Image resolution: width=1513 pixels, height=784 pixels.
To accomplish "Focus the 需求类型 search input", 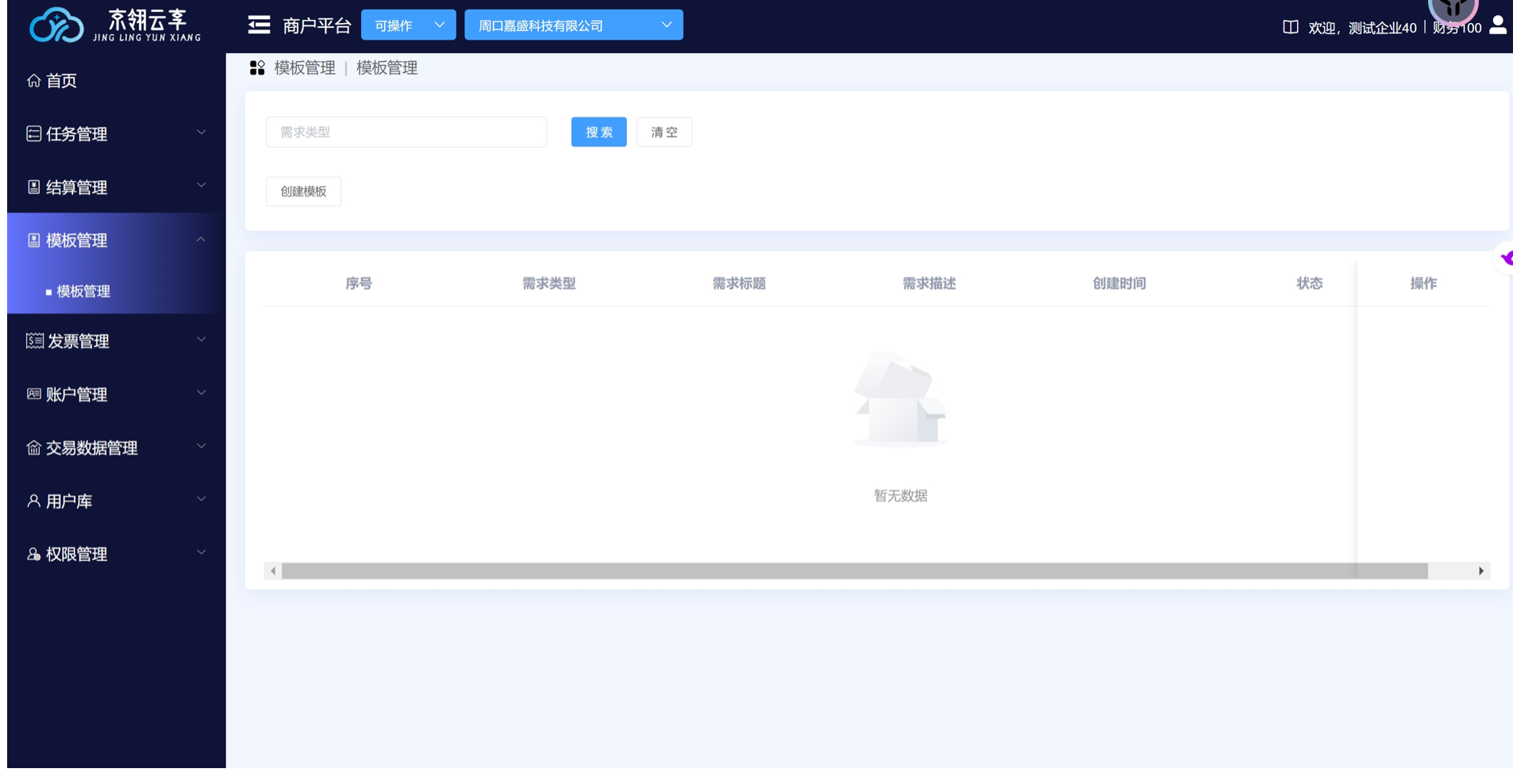I will 406,132.
